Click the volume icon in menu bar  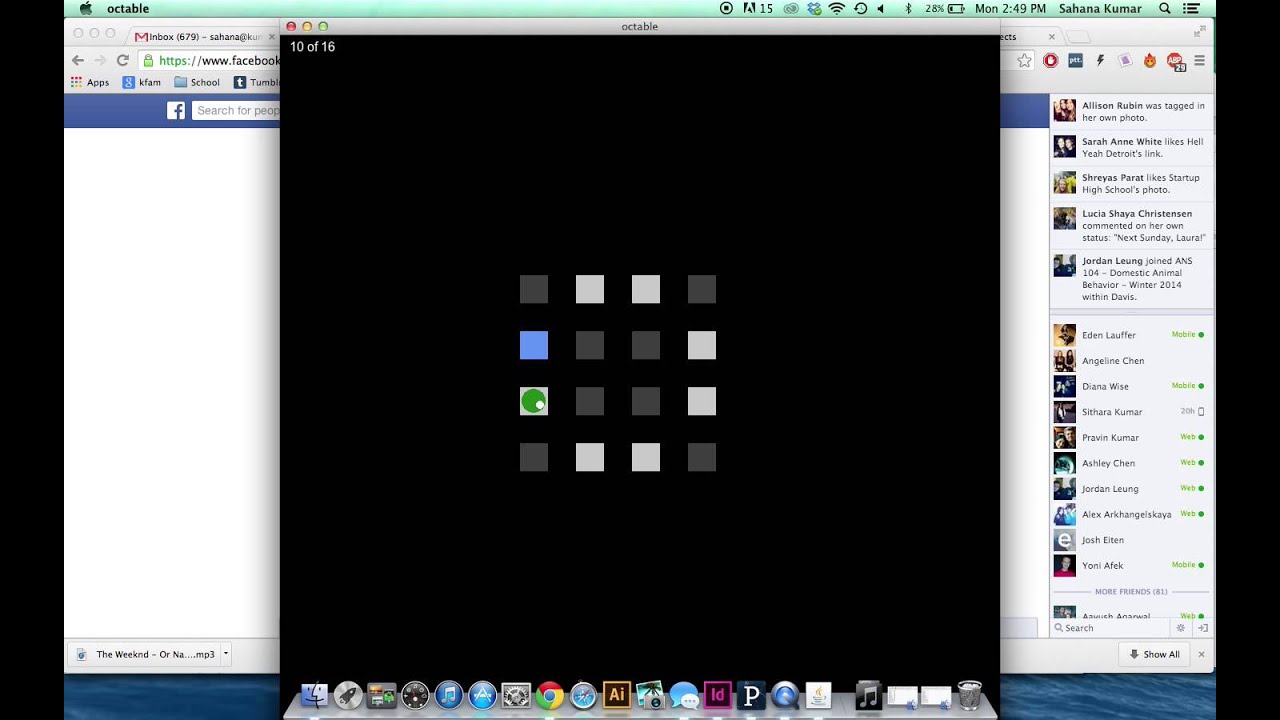pos(881,8)
